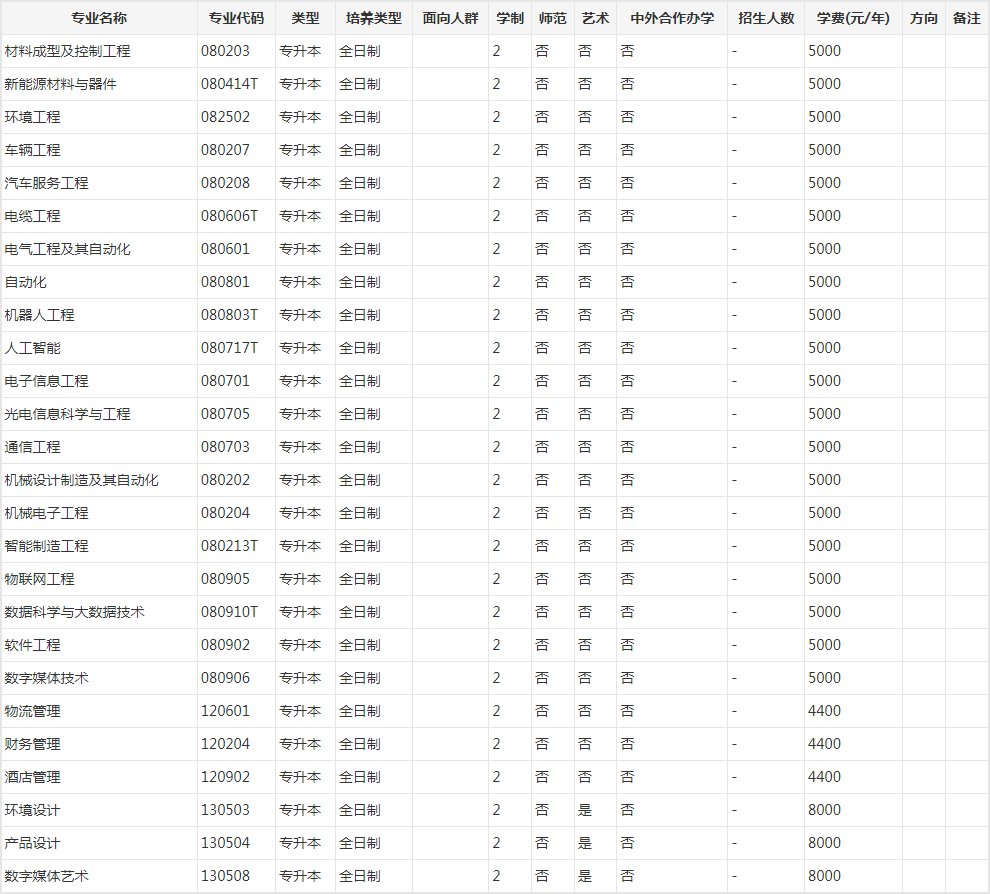Click major code 080202
Image resolution: width=990 pixels, height=894 pixels.
pos(225,480)
